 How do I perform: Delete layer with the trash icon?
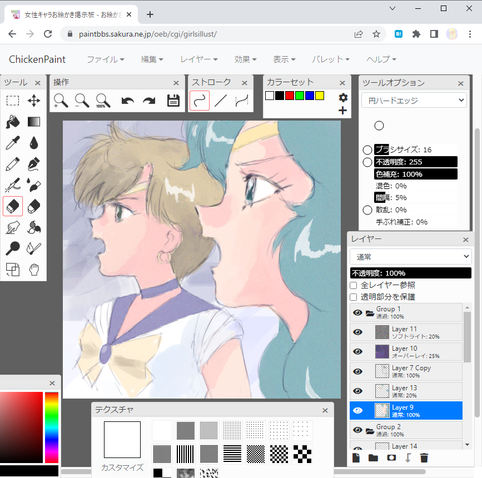tap(424, 458)
